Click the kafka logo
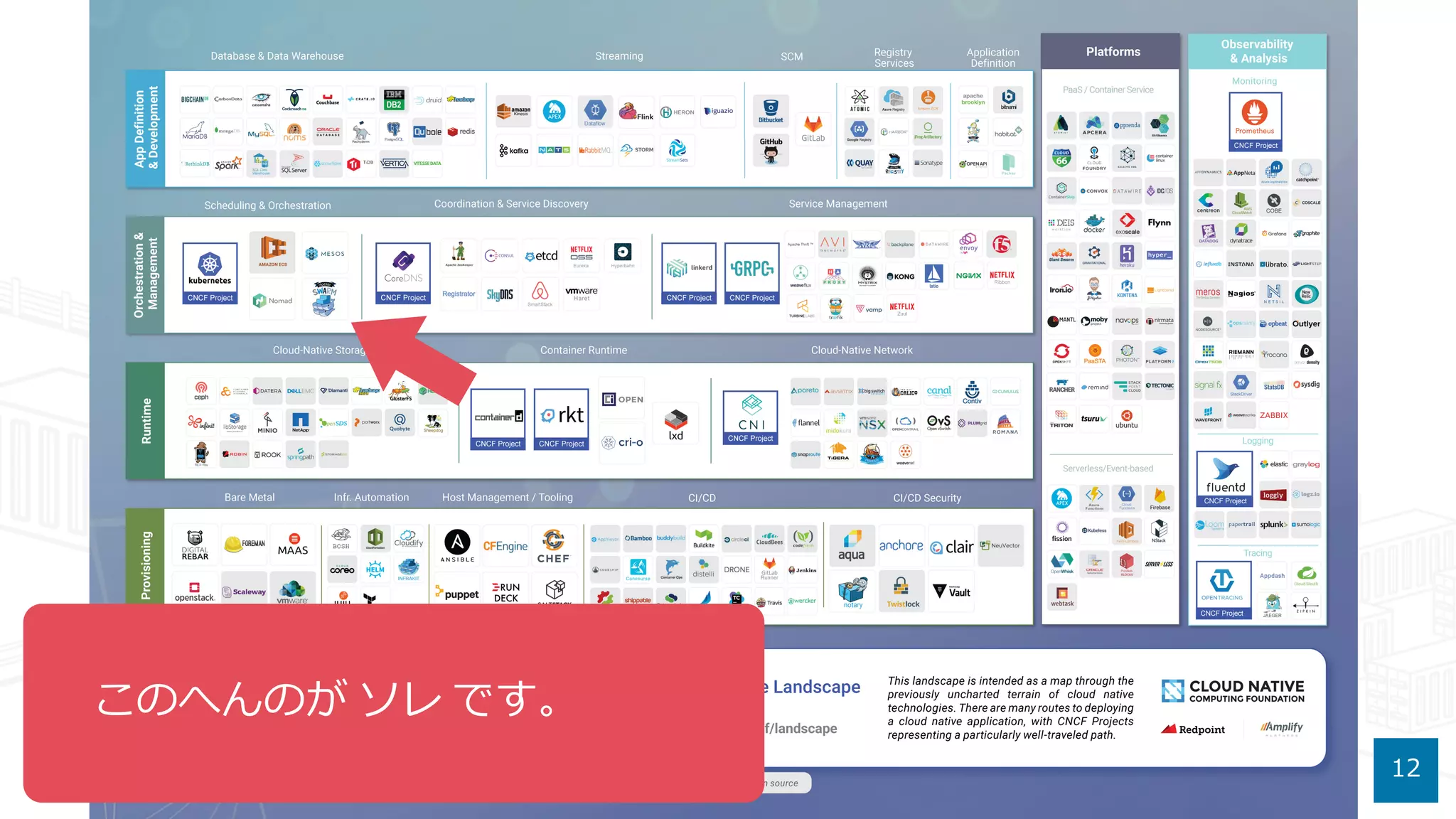Image resolution: width=1456 pixels, height=819 pixels. [x=514, y=151]
